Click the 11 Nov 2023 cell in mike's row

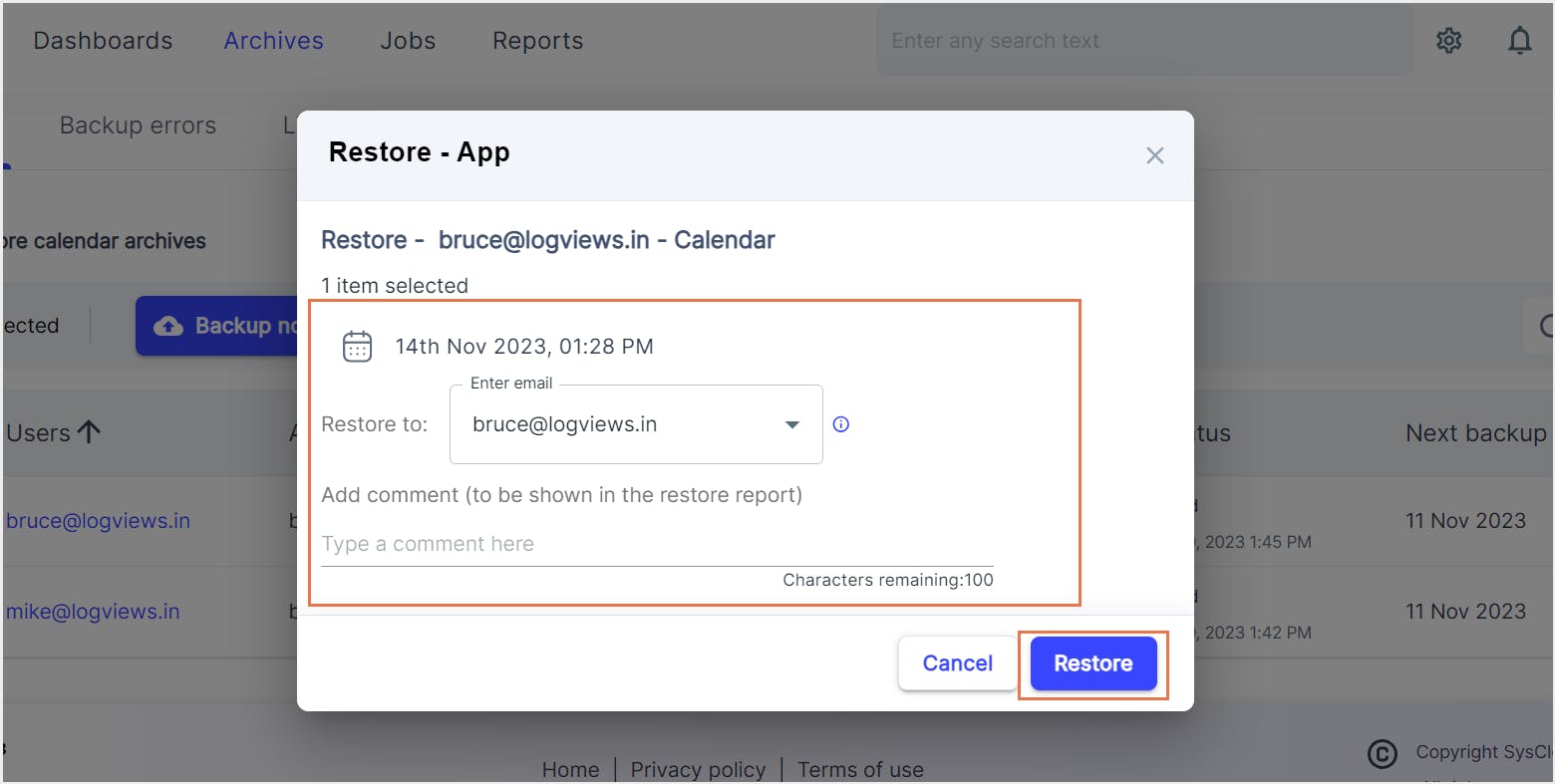1465,612
